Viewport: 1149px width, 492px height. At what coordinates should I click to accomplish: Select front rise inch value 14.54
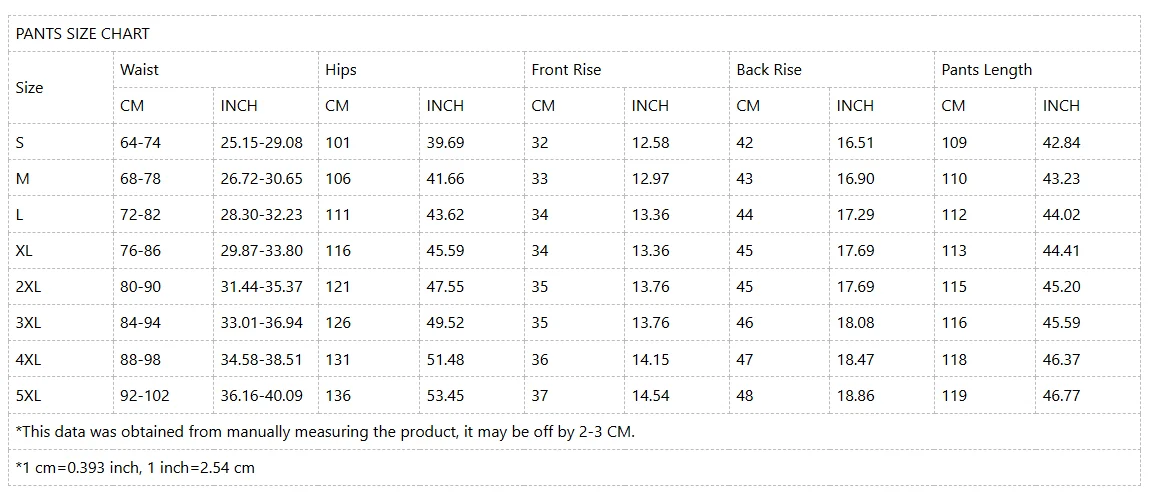[650, 395]
